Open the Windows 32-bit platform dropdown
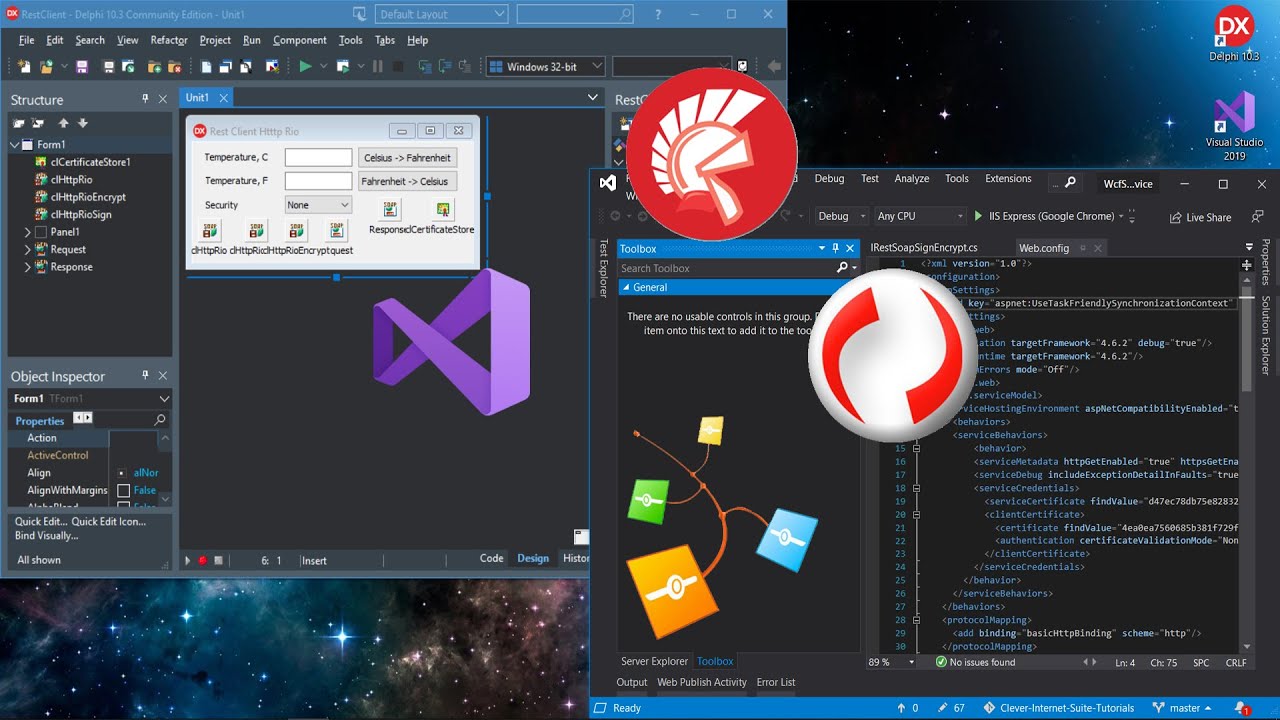 click(x=545, y=67)
